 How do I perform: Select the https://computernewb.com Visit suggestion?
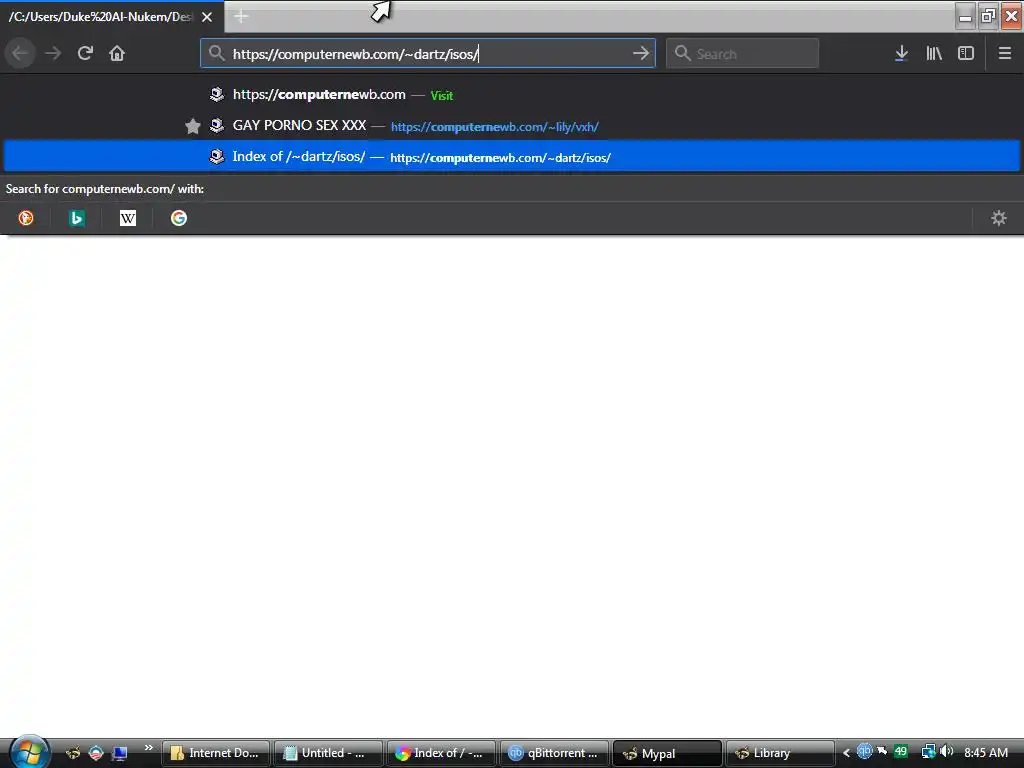[512, 95]
